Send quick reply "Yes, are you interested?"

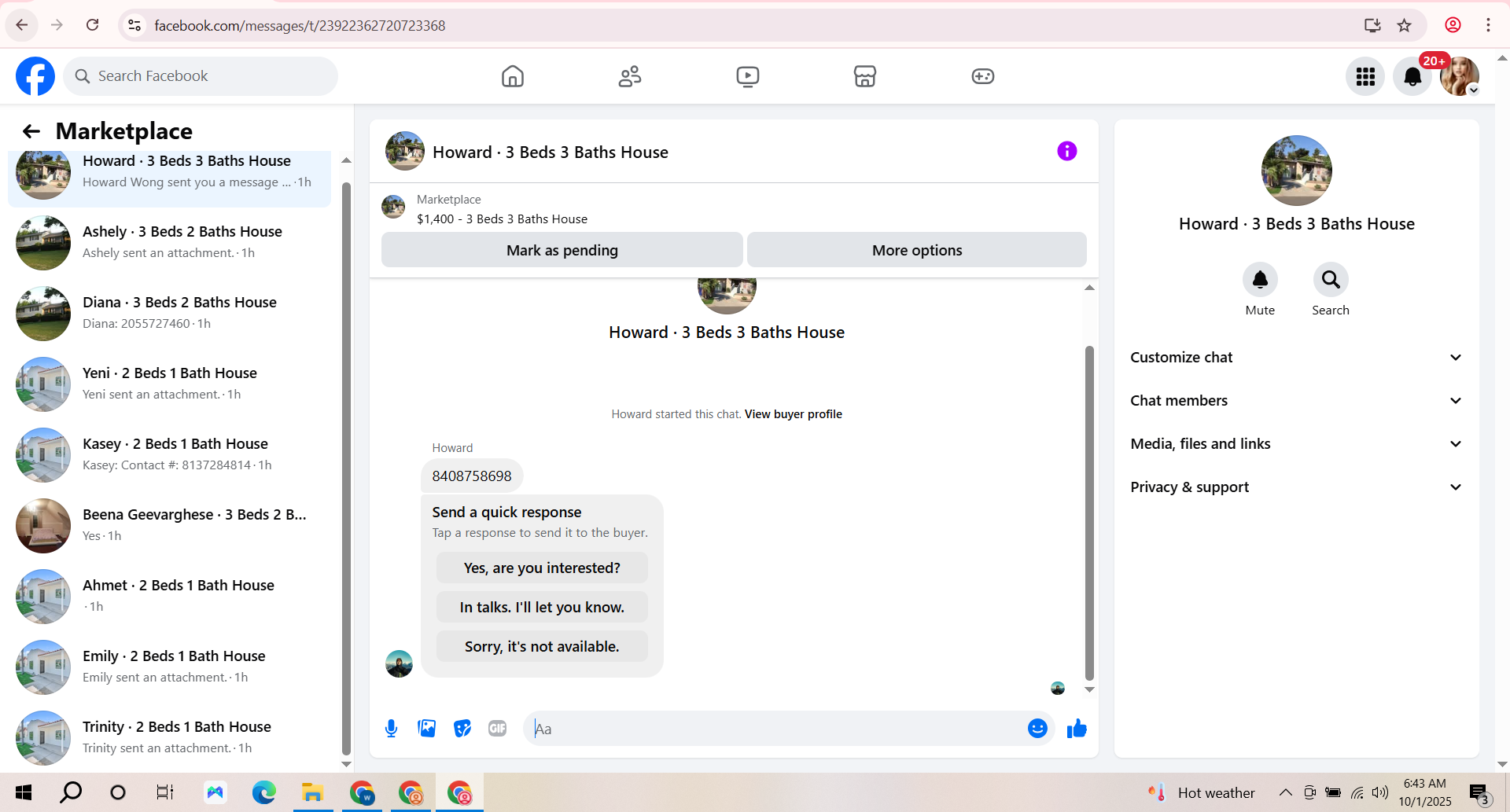[x=542, y=568]
